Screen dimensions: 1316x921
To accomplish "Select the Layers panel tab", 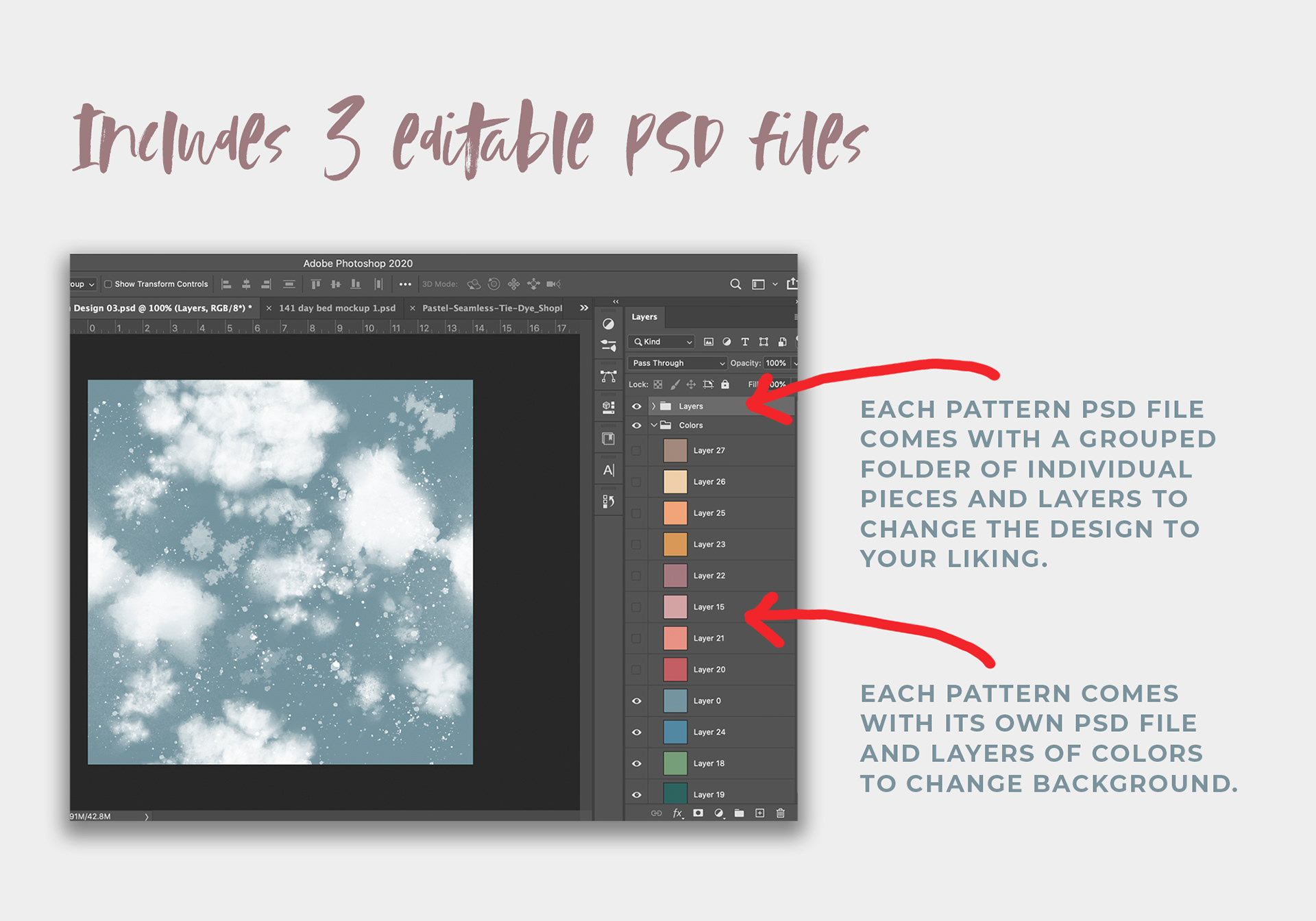I will pyautogui.click(x=644, y=317).
